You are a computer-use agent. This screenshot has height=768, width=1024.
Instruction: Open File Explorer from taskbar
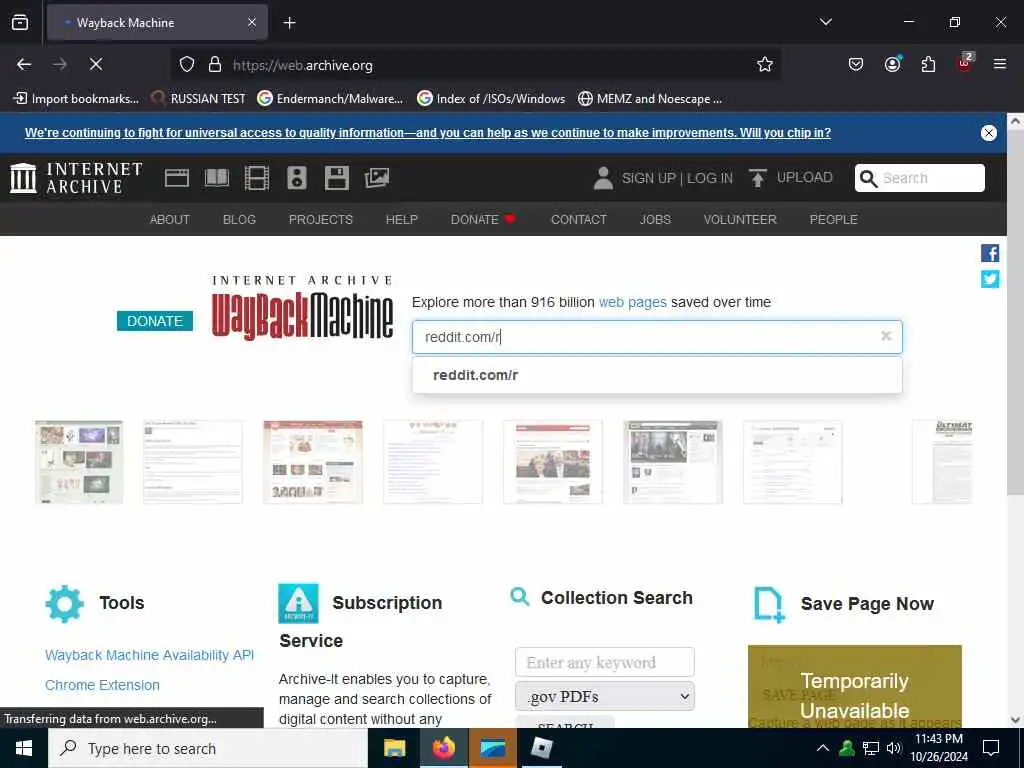(x=394, y=748)
